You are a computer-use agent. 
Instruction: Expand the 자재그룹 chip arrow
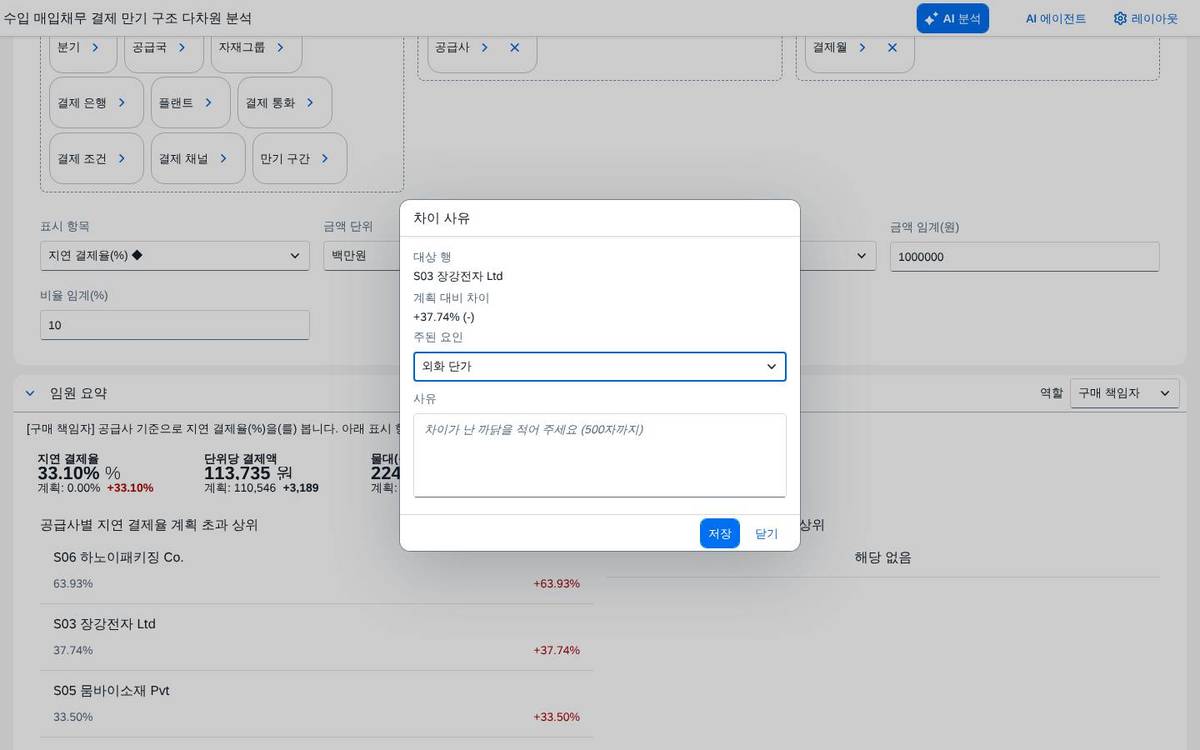(x=280, y=47)
